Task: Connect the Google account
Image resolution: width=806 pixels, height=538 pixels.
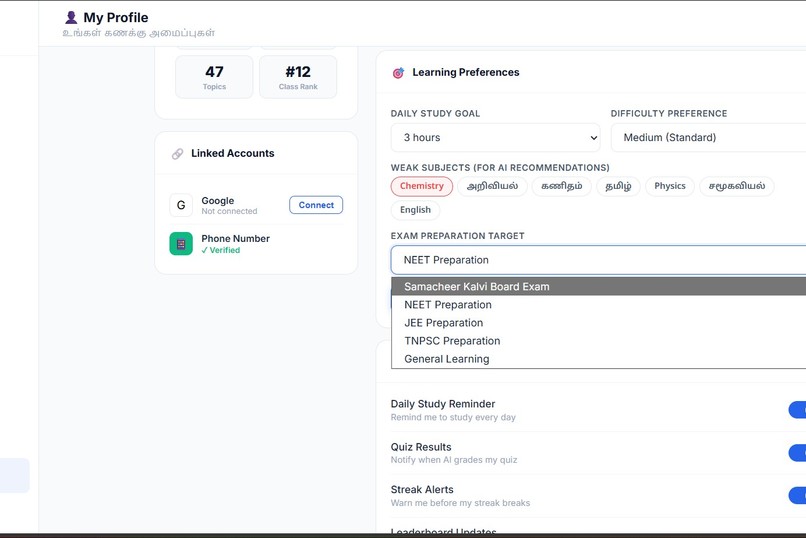Action: click(316, 205)
